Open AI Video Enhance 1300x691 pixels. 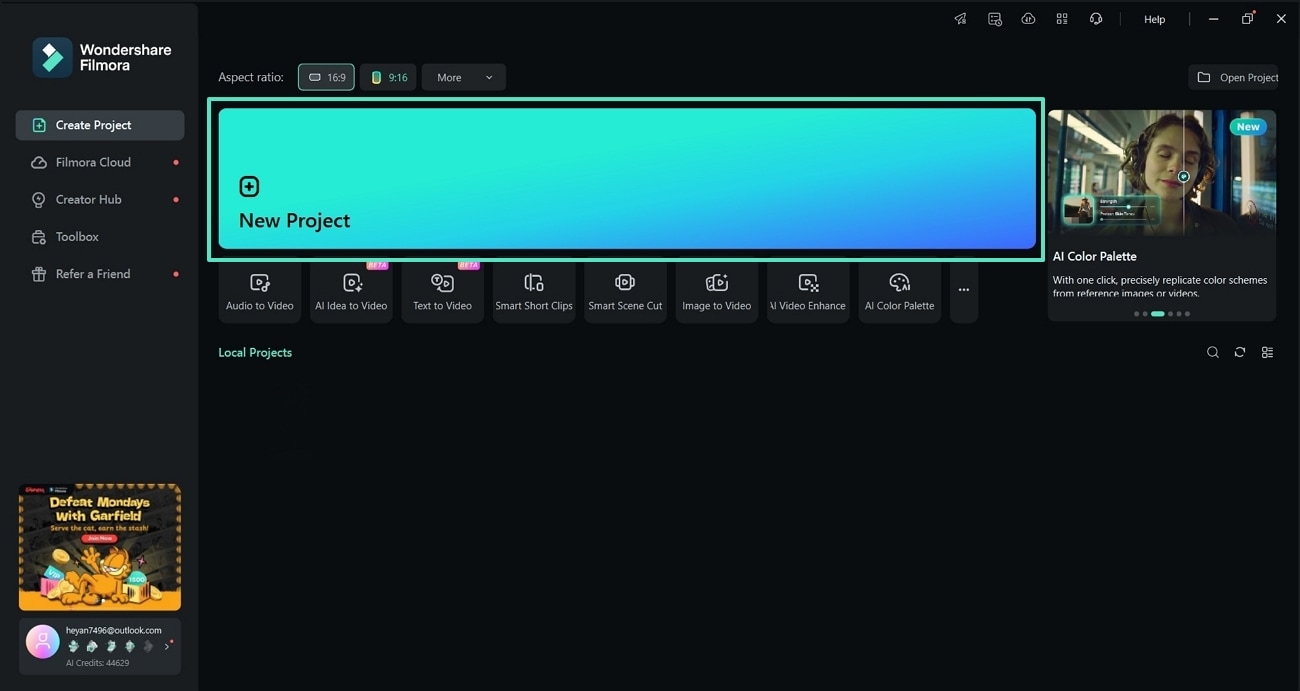807,290
